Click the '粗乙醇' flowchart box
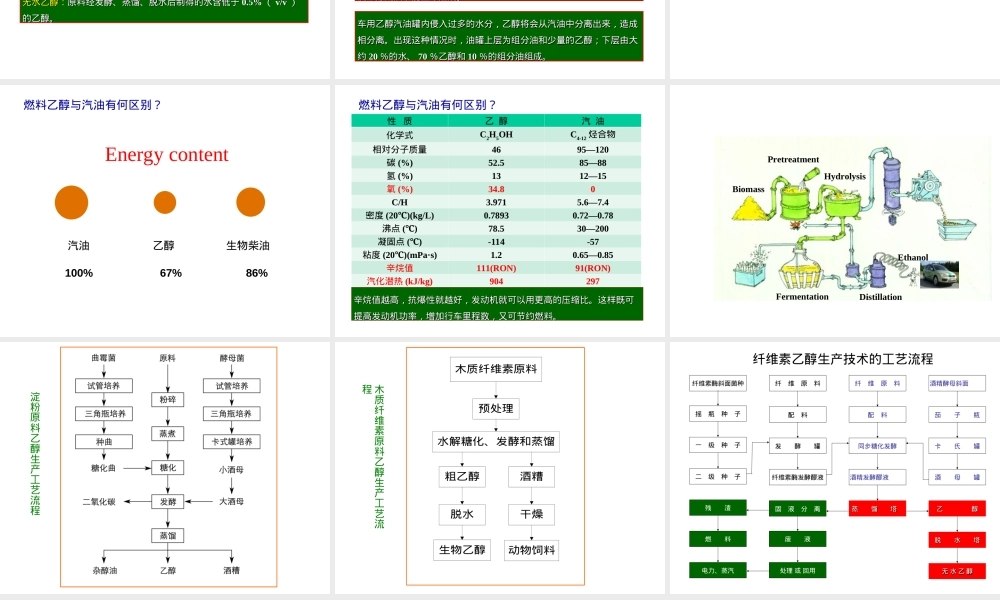 462,476
